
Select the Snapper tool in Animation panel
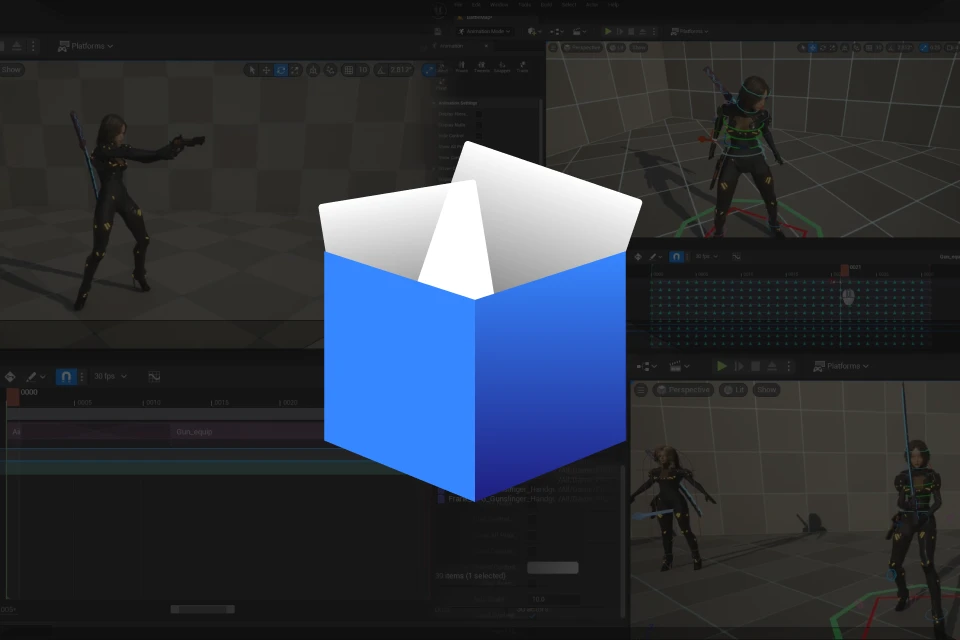[502, 67]
